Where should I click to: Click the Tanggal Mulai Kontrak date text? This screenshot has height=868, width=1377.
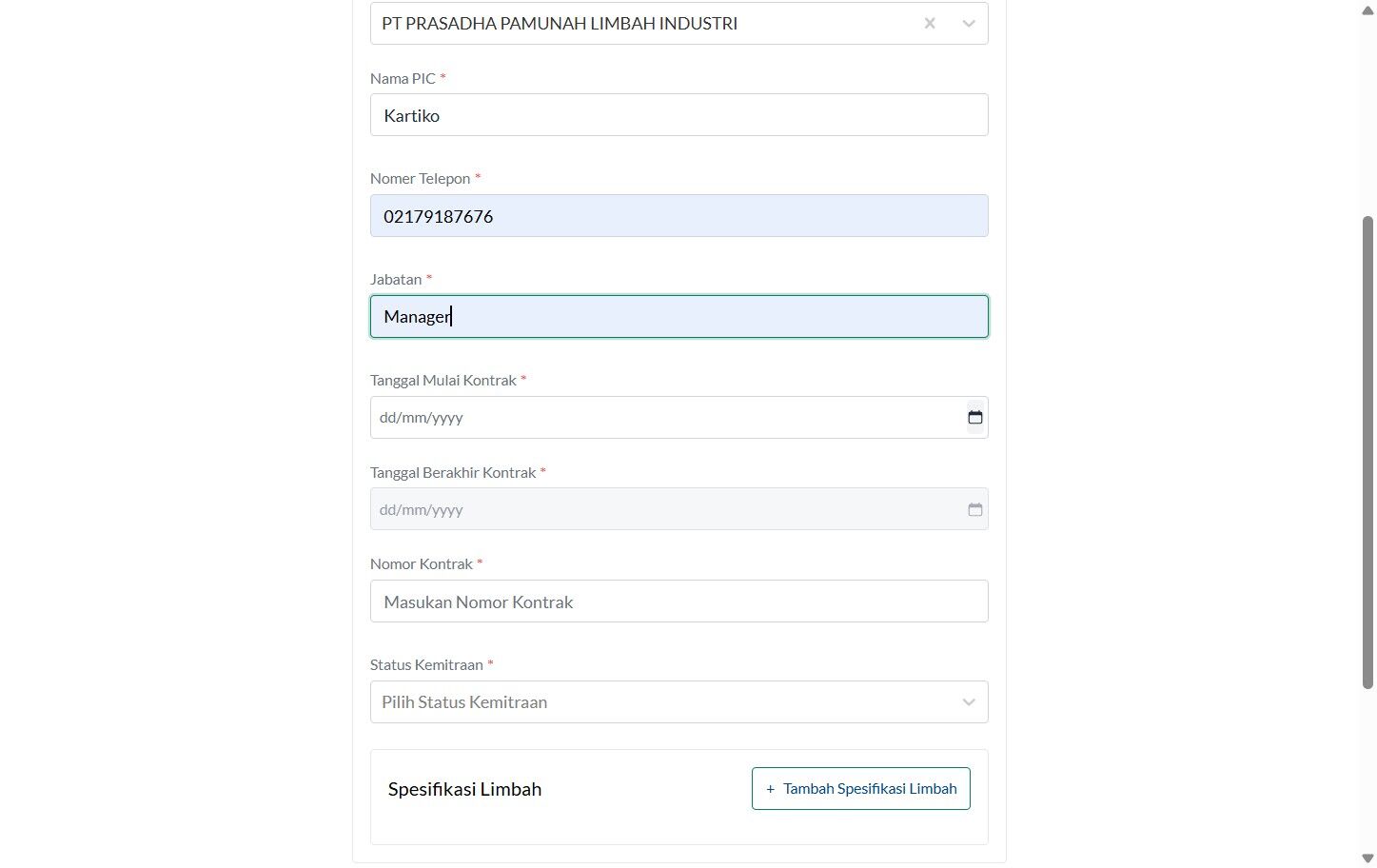coord(422,418)
